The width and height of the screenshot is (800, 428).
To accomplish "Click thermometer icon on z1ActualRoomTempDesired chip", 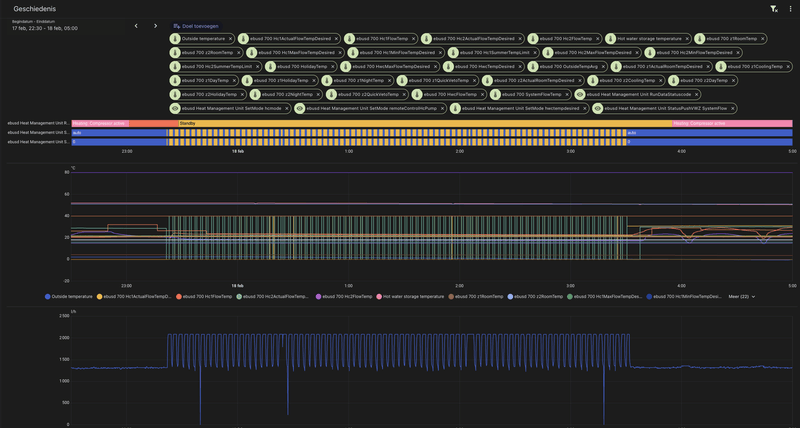I will coord(616,66).
